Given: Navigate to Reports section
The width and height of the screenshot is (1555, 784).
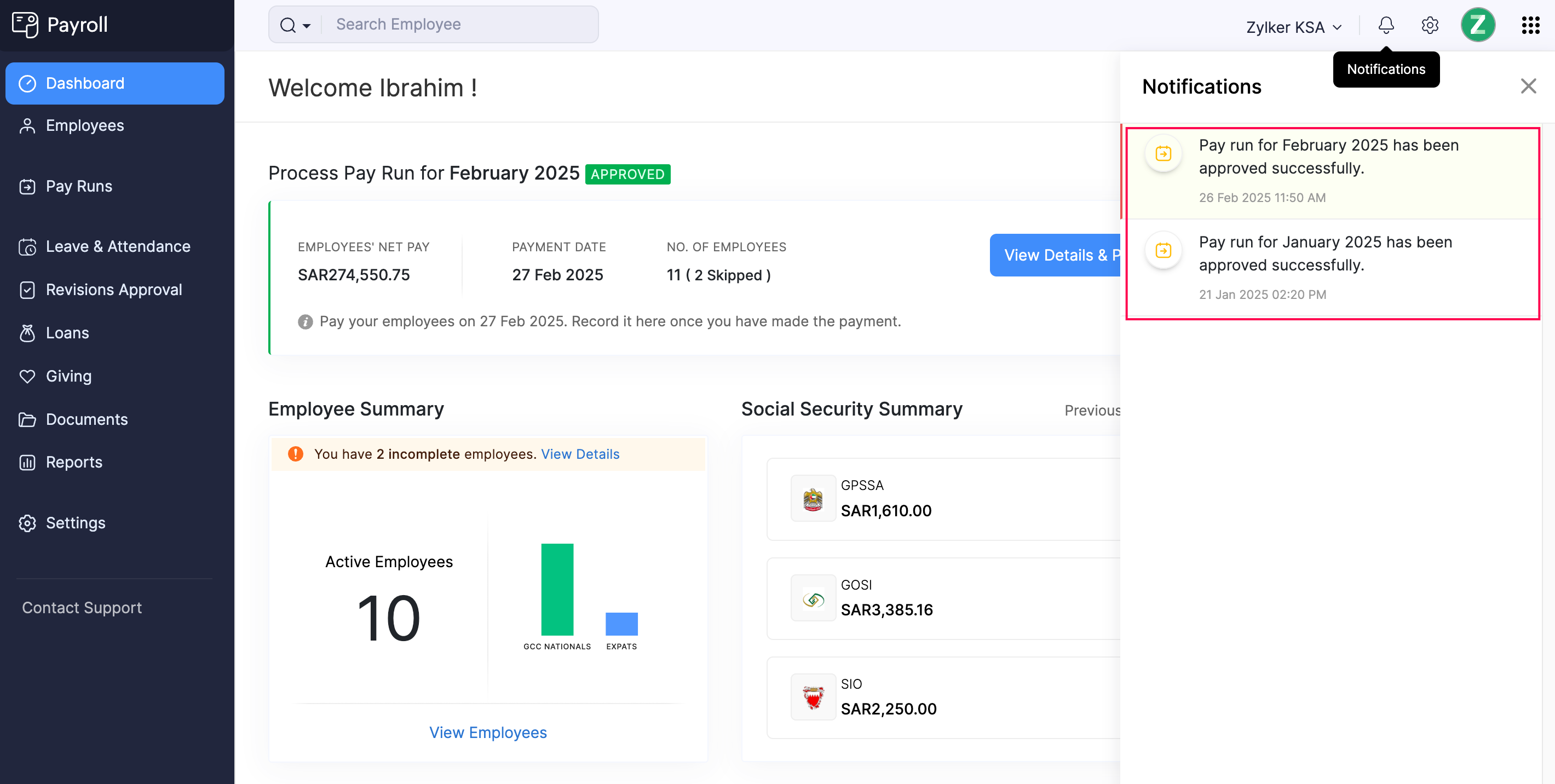Looking at the screenshot, I should [74, 462].
